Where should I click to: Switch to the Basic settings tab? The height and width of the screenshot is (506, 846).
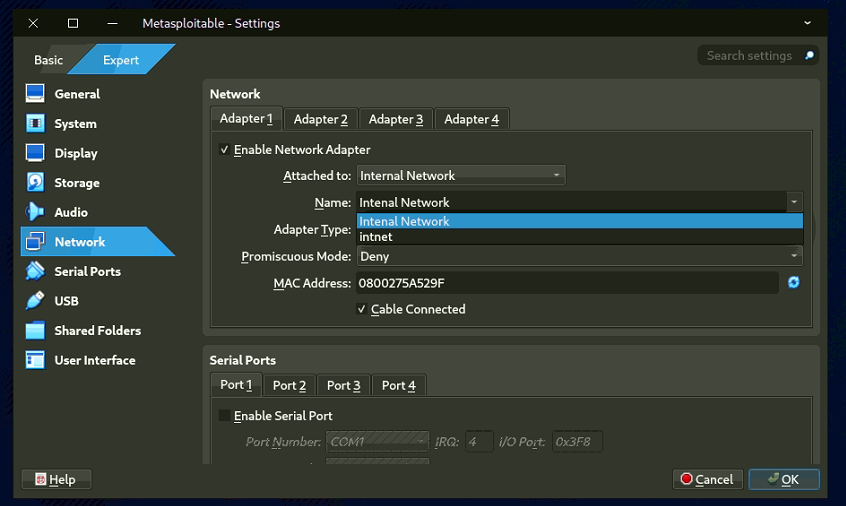pos(48,60)
